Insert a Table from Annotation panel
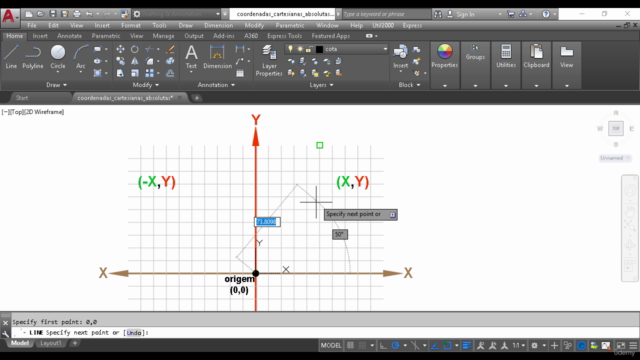 point(240,73)
